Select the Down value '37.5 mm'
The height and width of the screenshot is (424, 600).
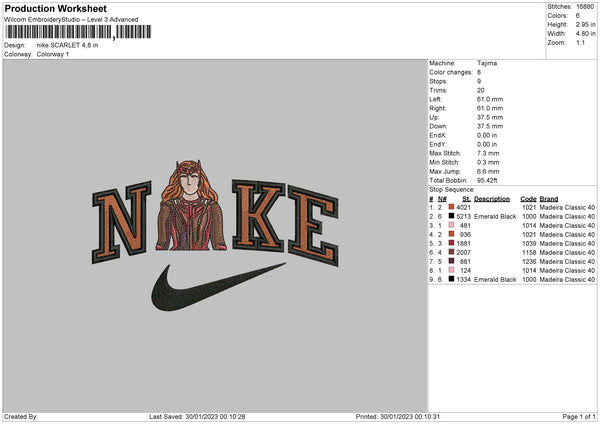tap(490, 126)
